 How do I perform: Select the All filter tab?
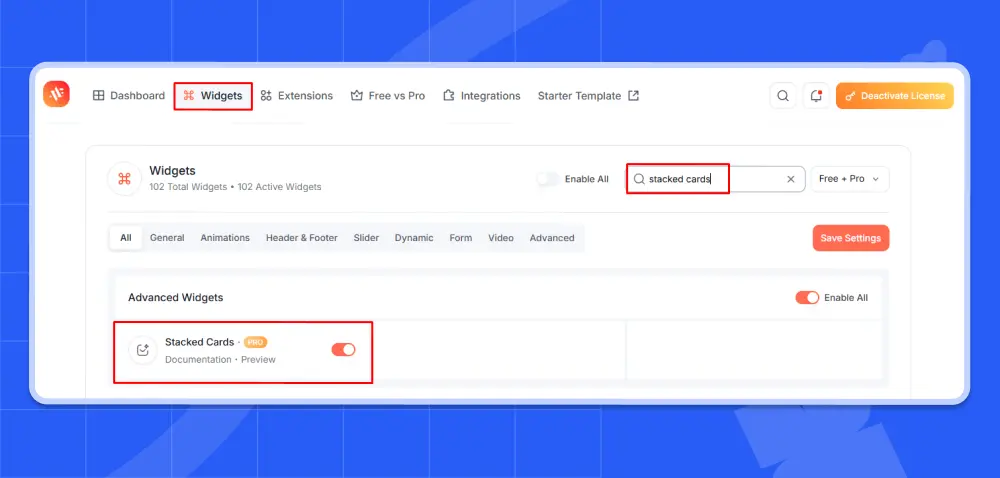pyautogui.click(x=126, y=238)
